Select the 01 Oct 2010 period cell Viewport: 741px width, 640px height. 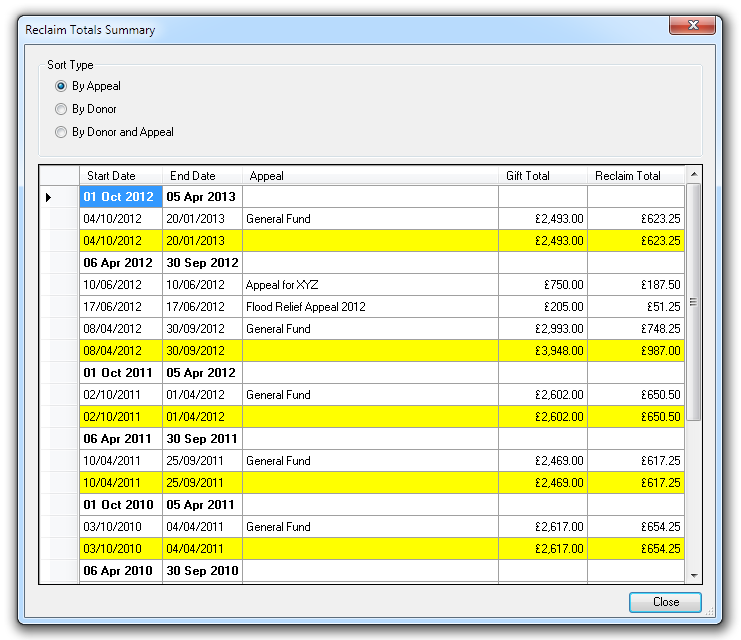[121, 505]
